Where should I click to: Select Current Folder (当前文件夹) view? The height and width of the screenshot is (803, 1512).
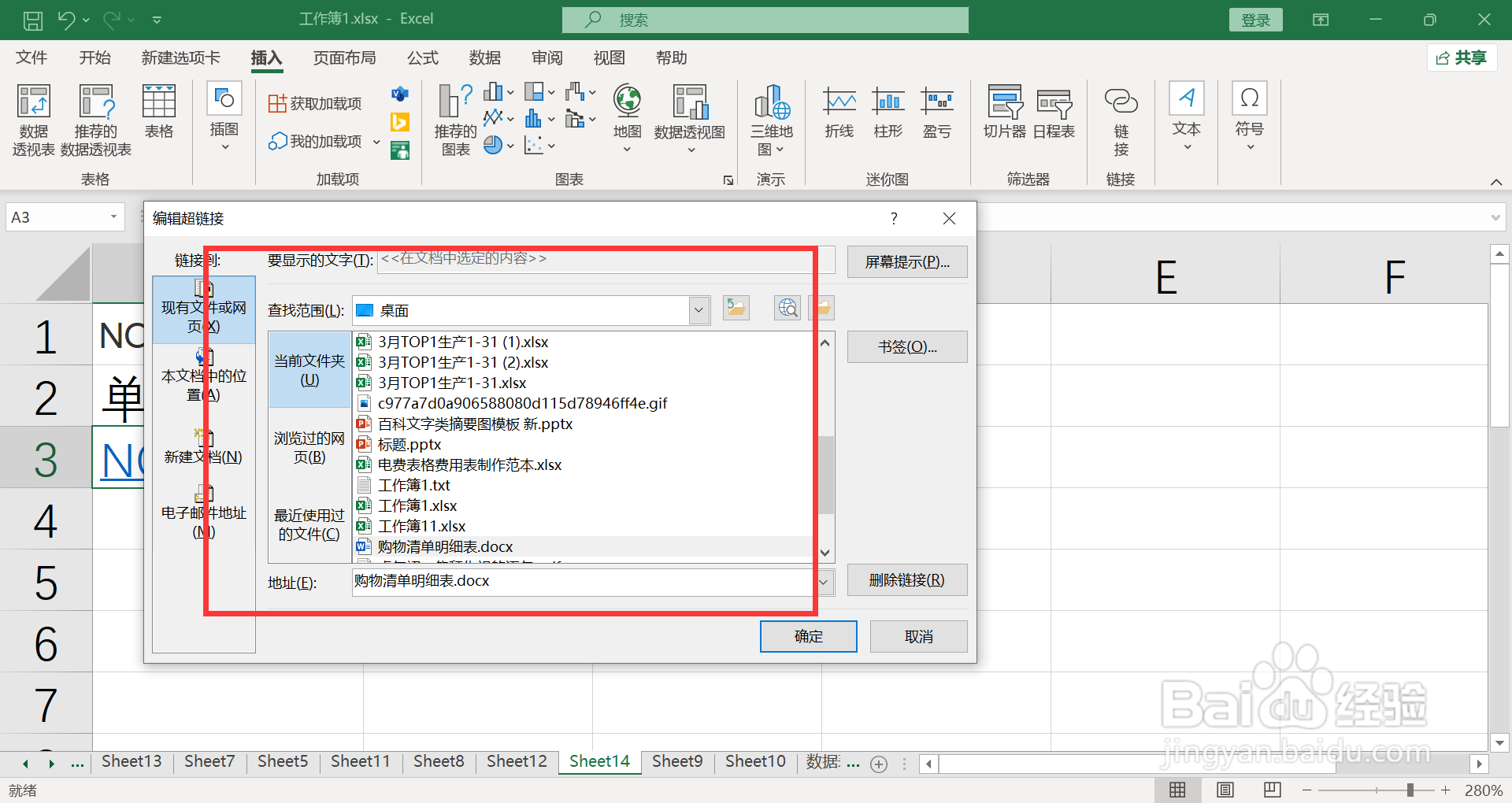point(309,370)
